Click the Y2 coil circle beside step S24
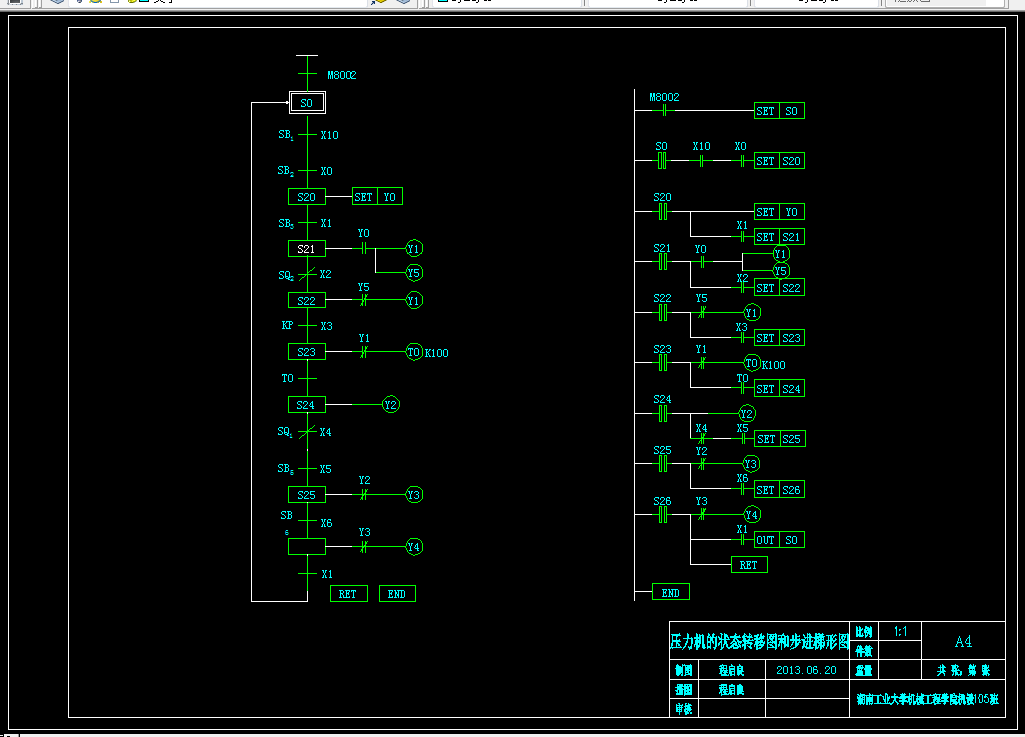 point(391,405)
